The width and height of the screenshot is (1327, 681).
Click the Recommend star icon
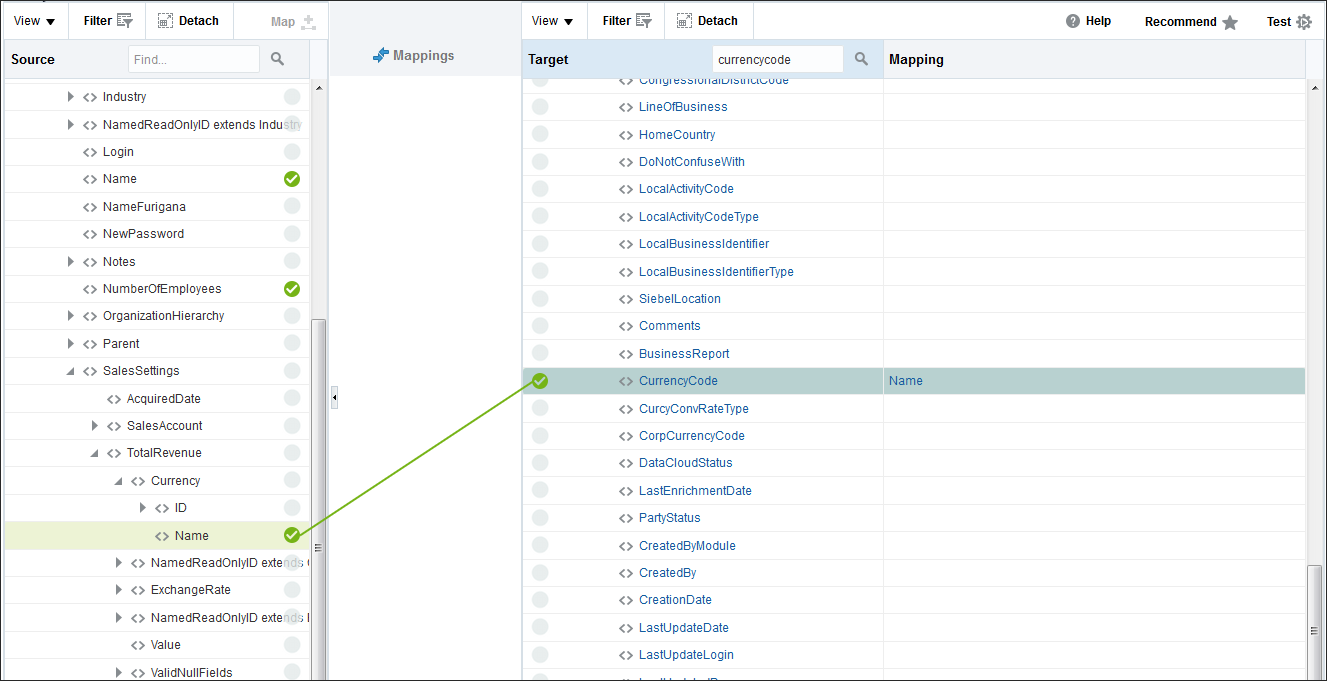(x=1230, y=20)
